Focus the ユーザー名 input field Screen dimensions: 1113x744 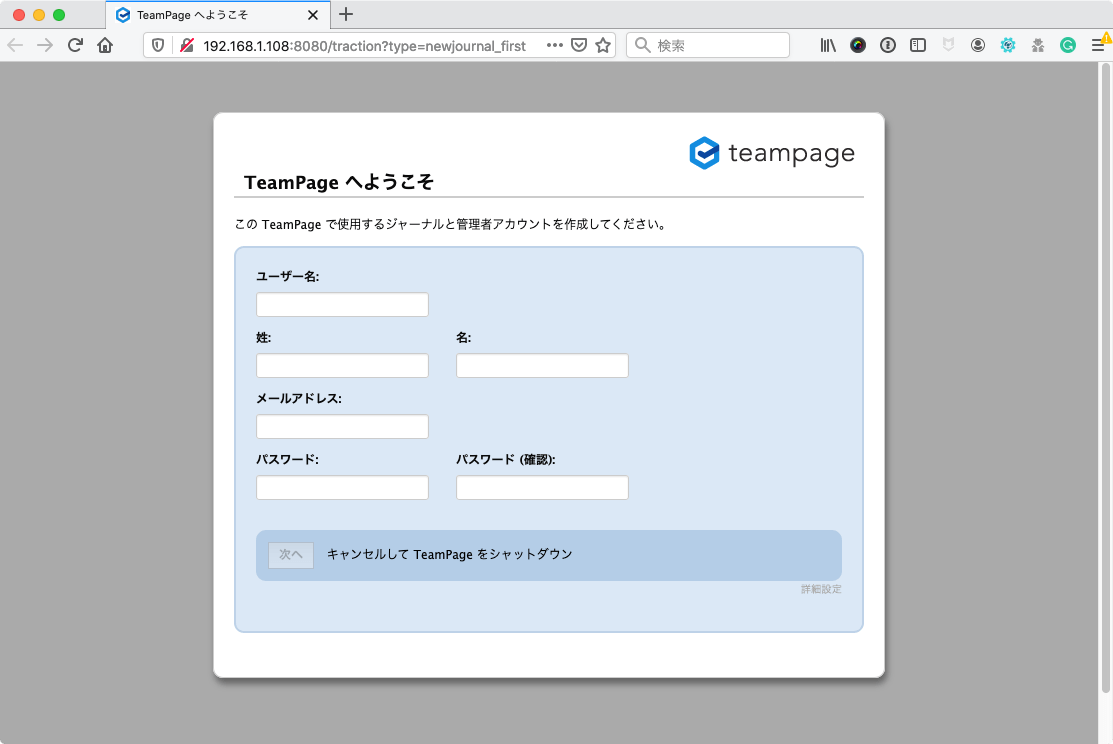(x=342, y=305)
